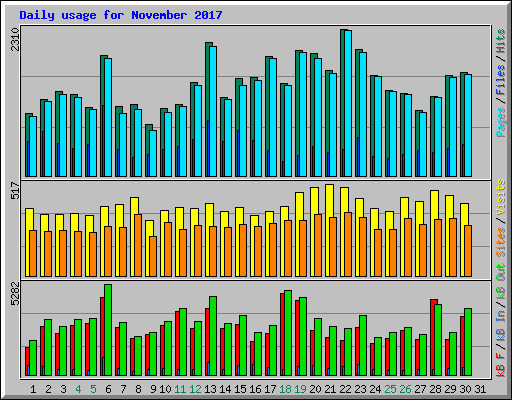
Task: Select the "2310" top axis value
Action: pyautogui.click(x=15, y=39)
